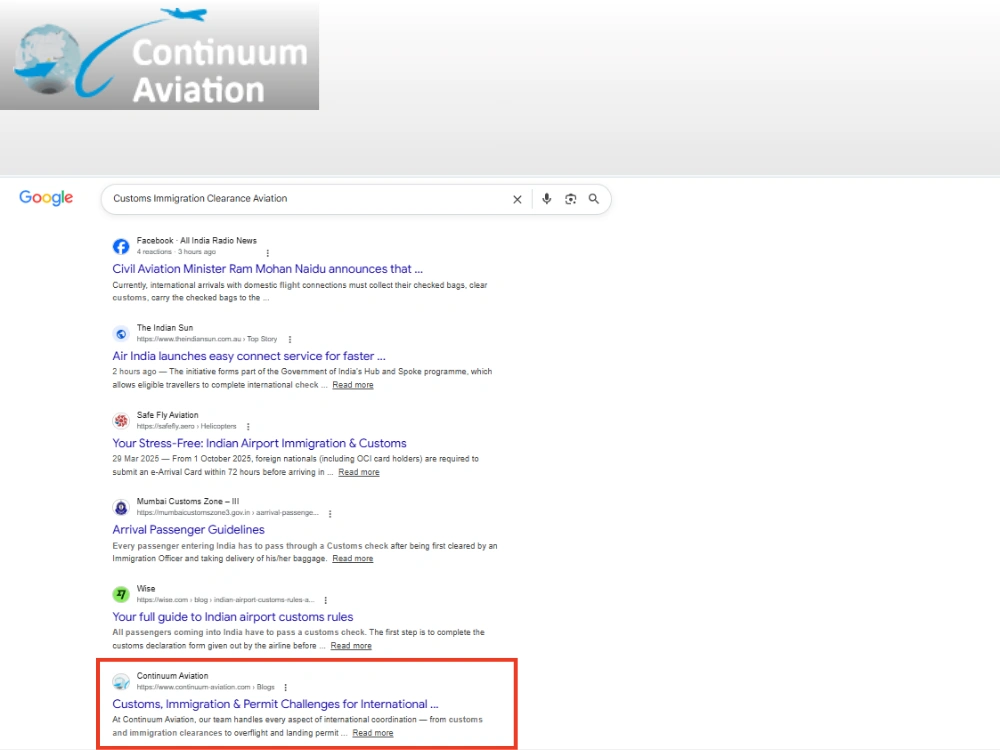Start voice search with microphone icon

(x=547, y=199)
